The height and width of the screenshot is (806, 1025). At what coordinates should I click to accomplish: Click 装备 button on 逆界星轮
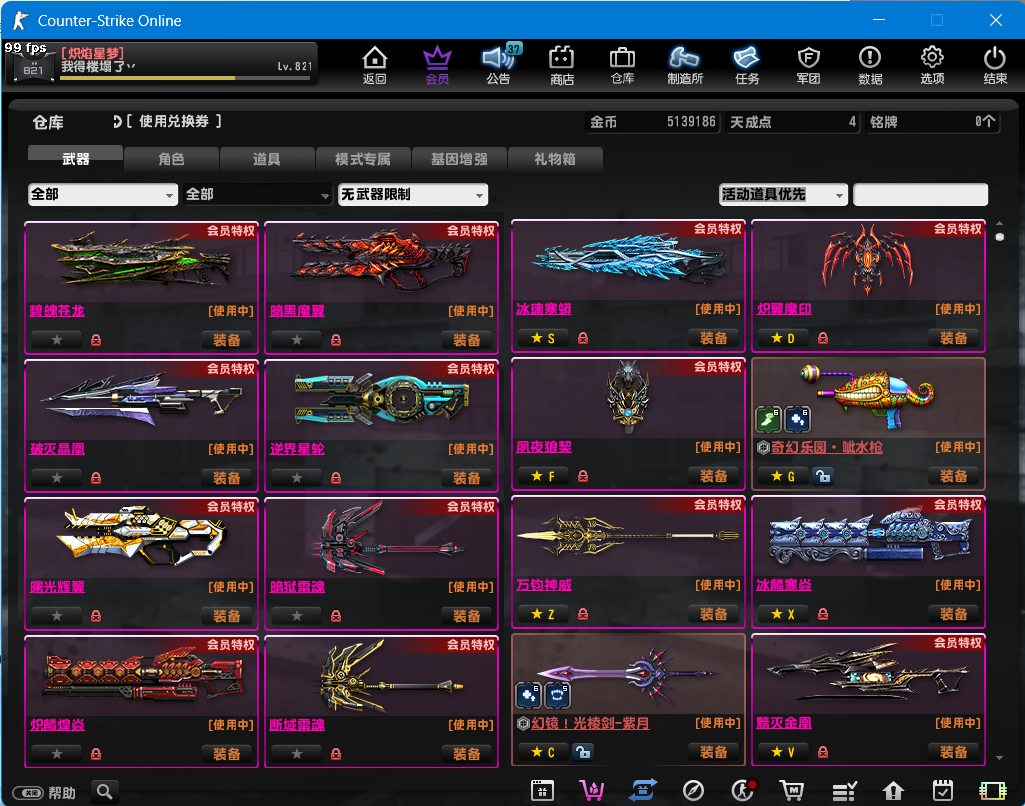coord(466,478)
